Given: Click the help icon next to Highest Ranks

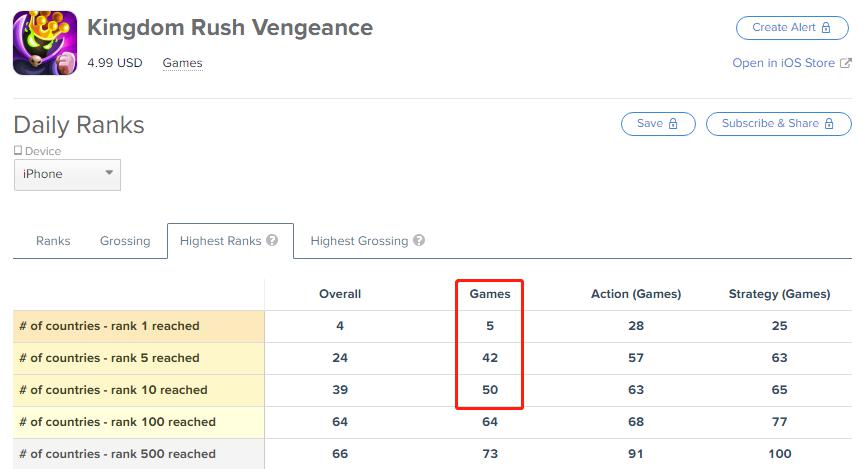Looking at the screenshot, I should click(x=272, y=240).
